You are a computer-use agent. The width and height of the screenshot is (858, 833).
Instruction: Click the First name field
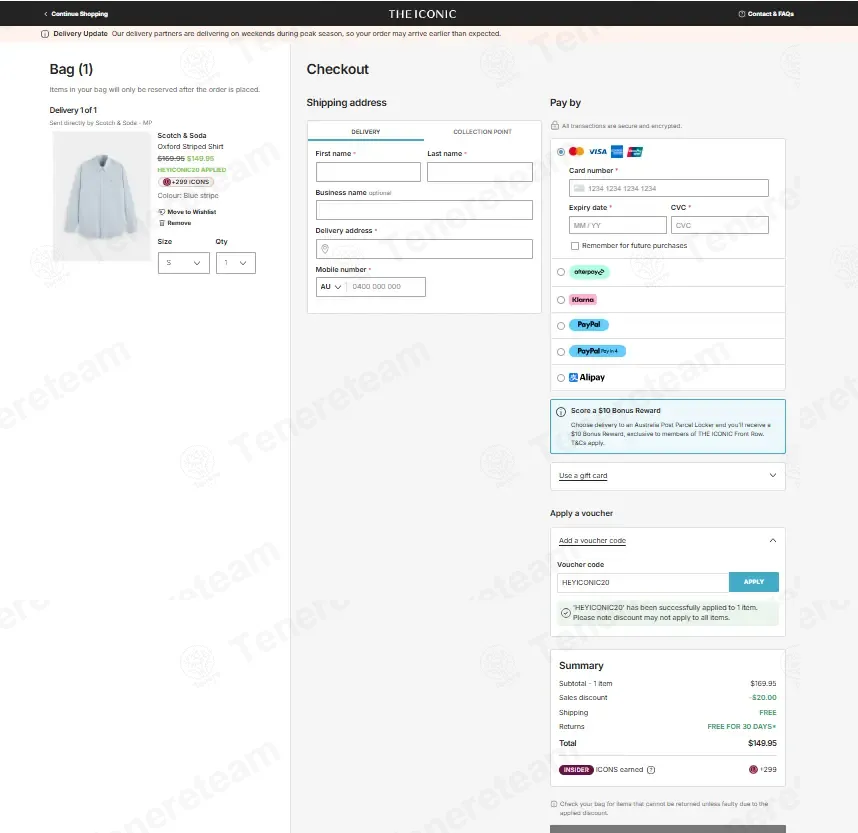[368, 172]
